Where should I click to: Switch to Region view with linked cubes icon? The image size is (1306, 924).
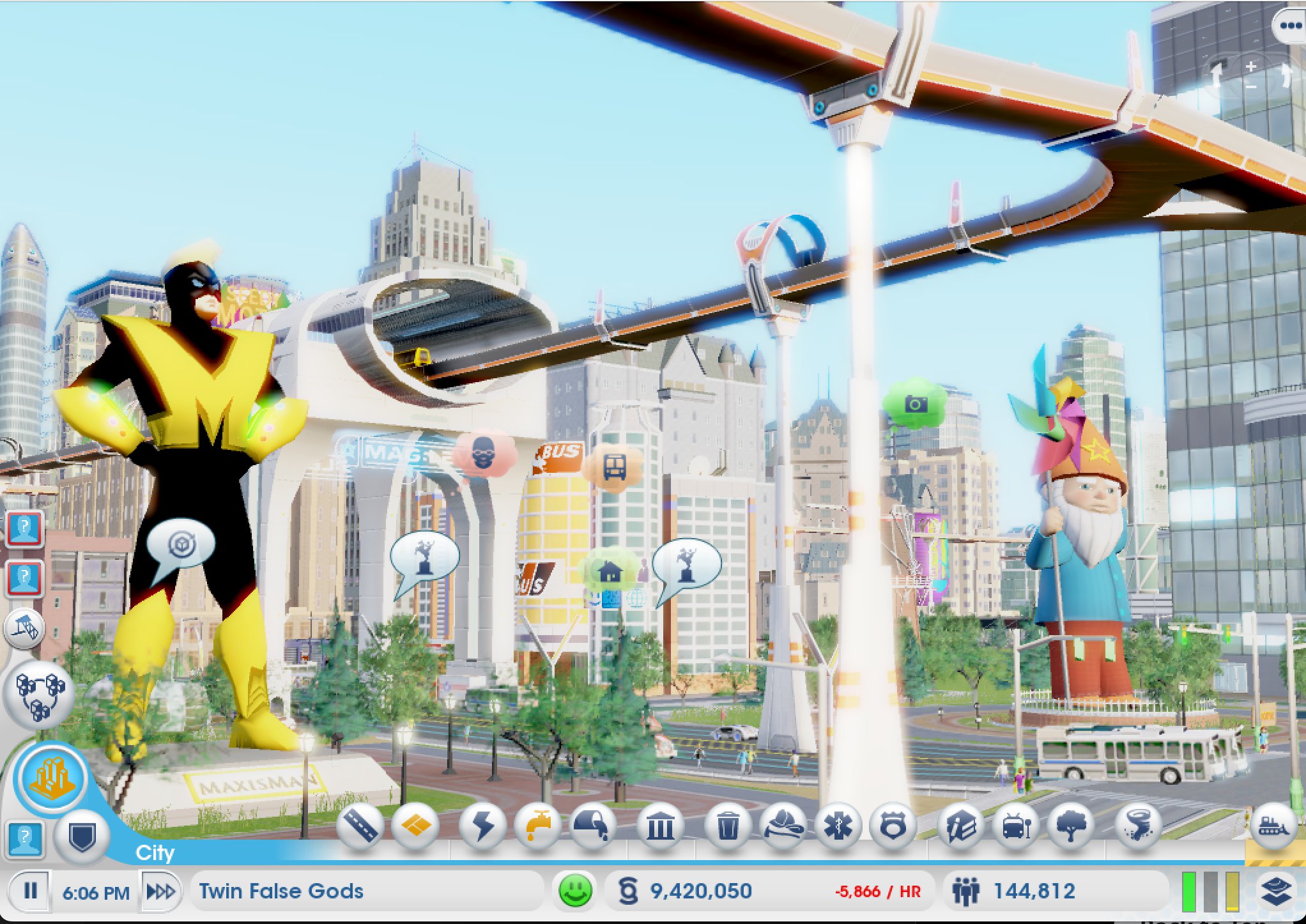pyautogui.click(x=40, y=695)
